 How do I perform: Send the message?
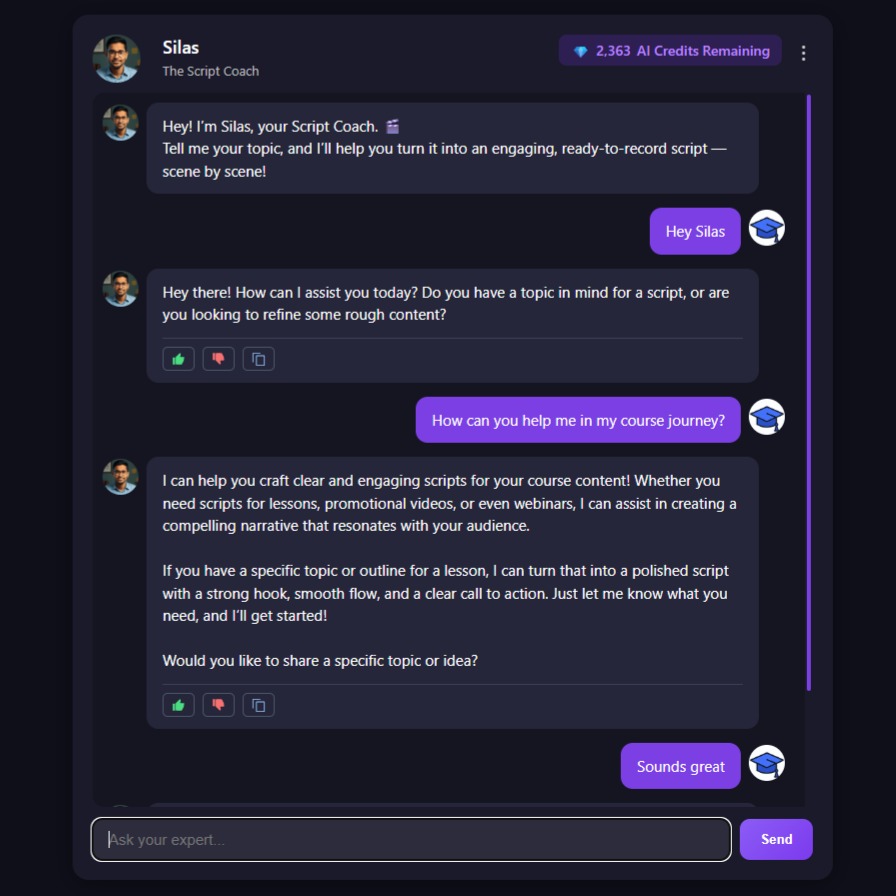point(776,839)
